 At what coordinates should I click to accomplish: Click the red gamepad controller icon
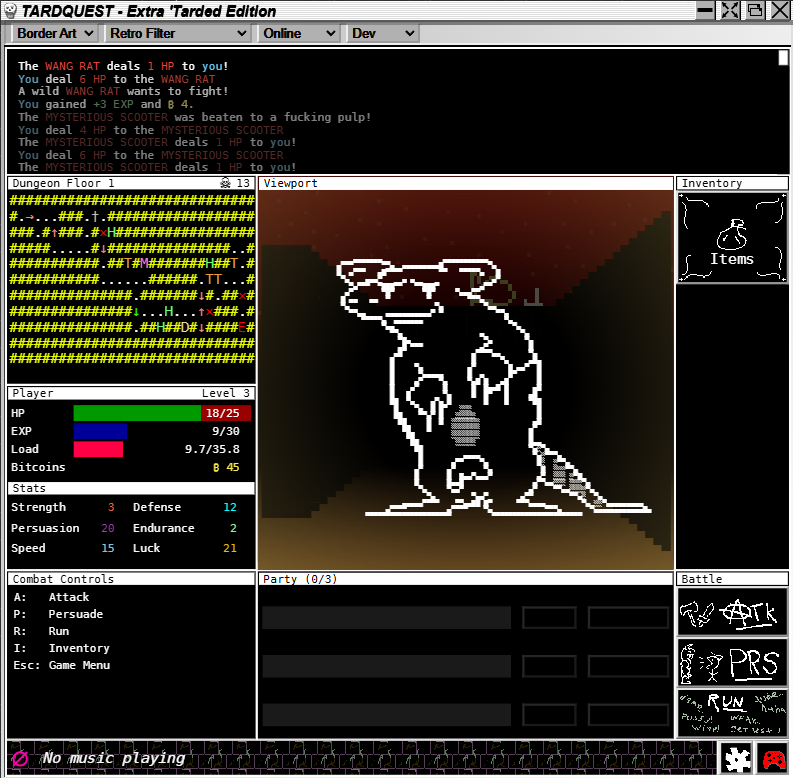coord(773,759)
